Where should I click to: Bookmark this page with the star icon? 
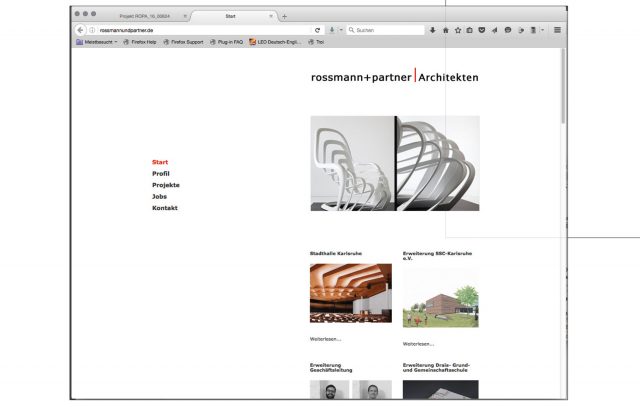pos(458,30)
